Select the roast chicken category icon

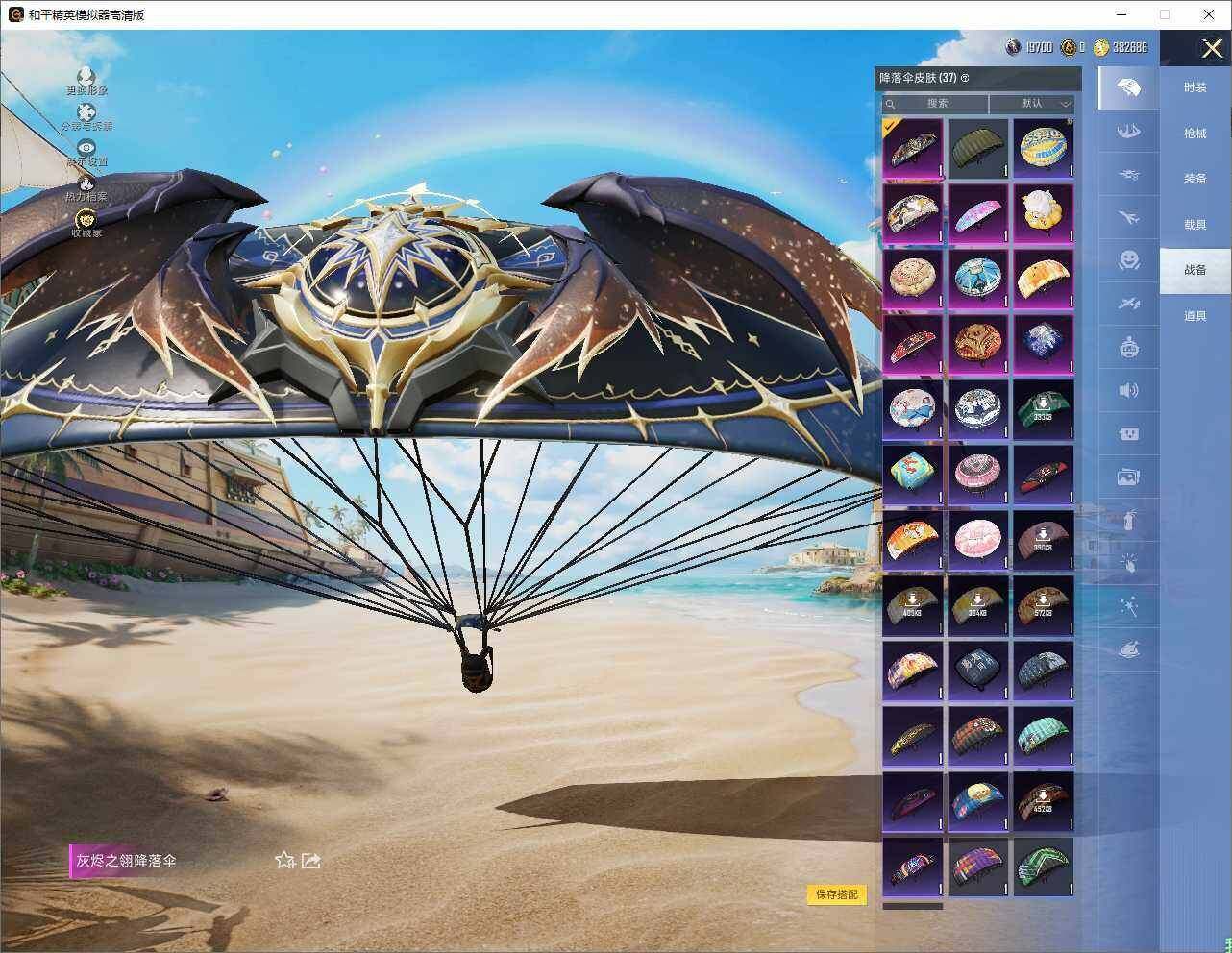point(1129,650)
